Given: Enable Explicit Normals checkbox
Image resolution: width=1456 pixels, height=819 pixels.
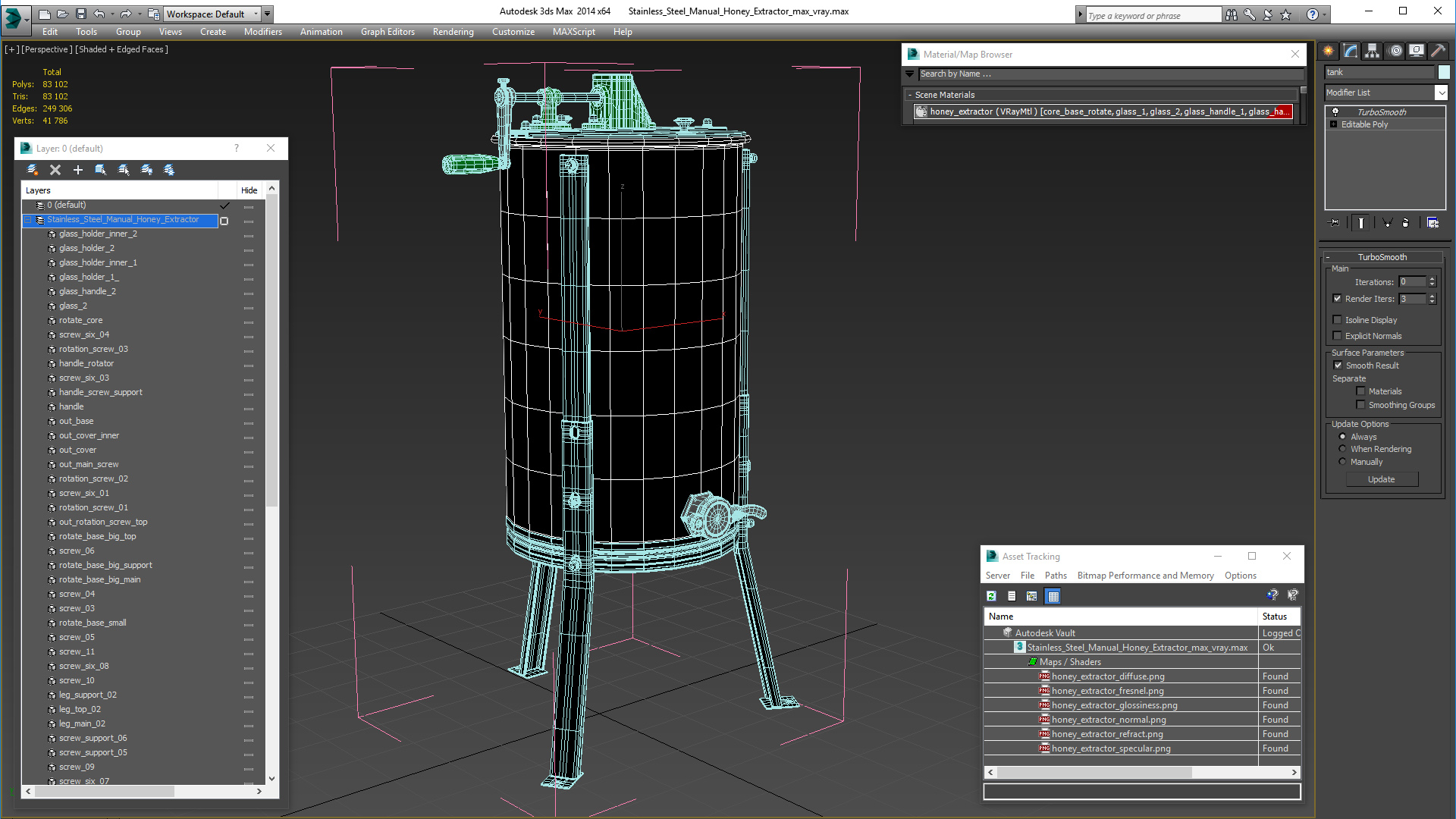Looking at the screenshot, I should (1338, 336).
